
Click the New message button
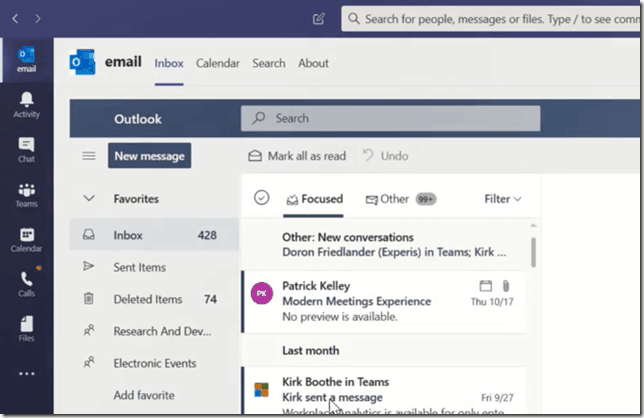pyautogui.click(x=149, y=156)
